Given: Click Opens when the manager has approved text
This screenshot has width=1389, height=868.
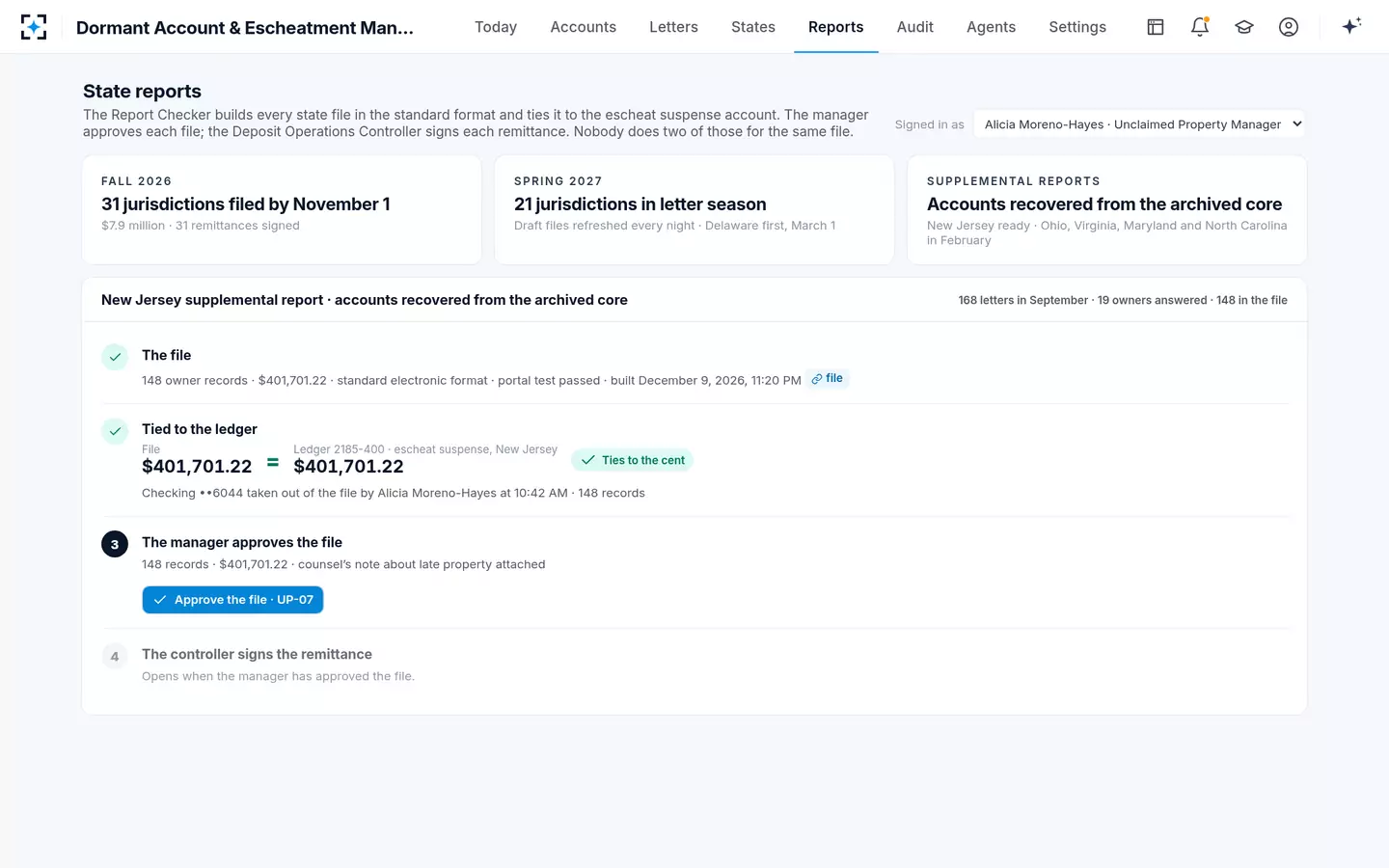Looking at the screenshot, I should tap(278, 676).
